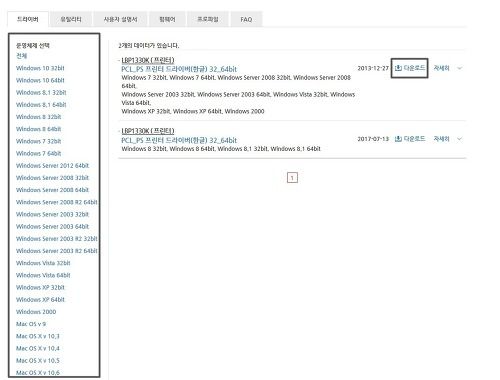Download the driver dated 2017-07-13
Viewport: 500px width, 380px height.
pyautogui.click(x=410, y=139)
